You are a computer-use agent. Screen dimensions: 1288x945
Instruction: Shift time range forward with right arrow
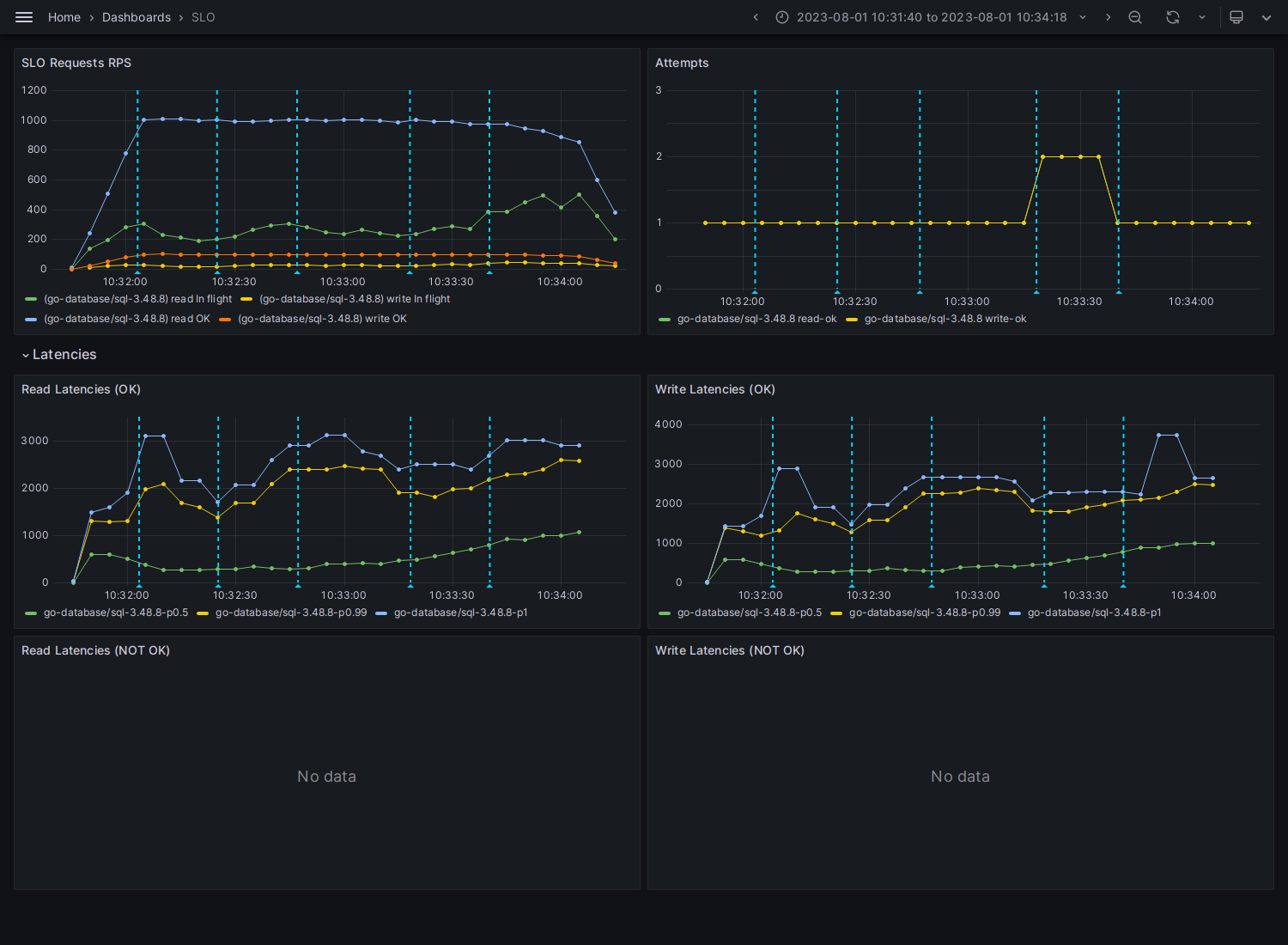[1108, 17]
